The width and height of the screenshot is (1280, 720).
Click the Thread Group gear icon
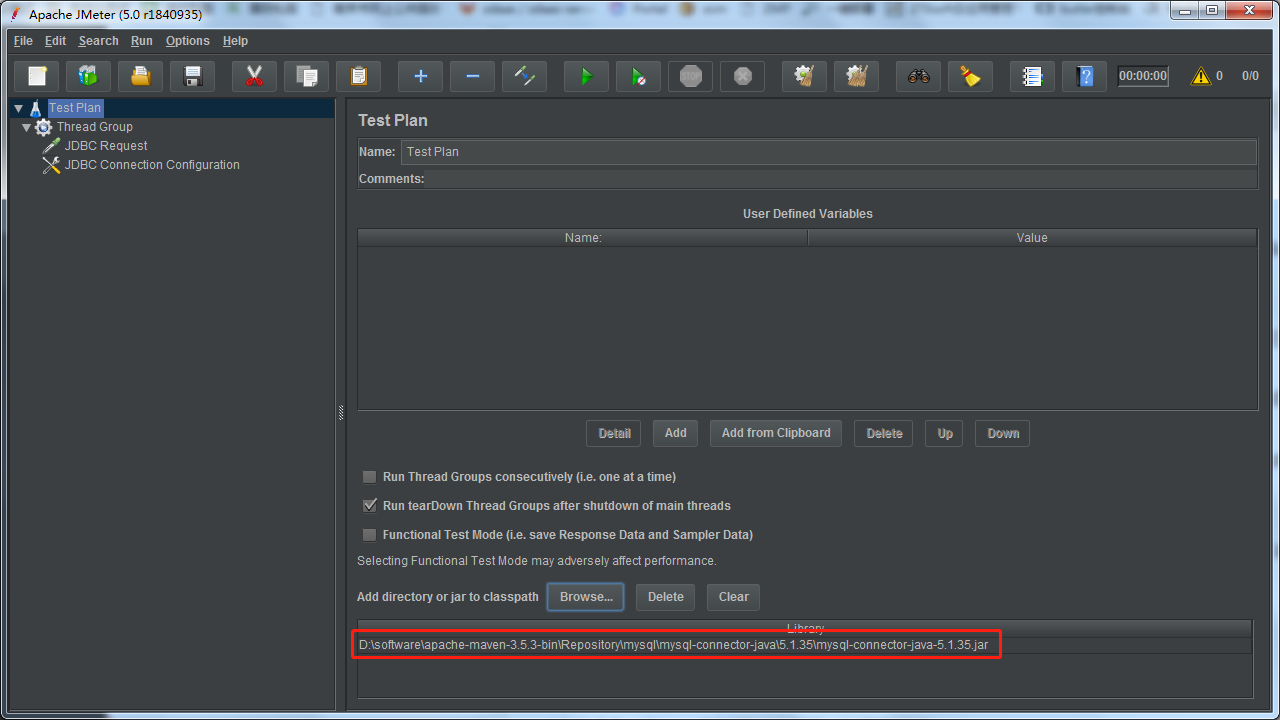coord(43,127)
